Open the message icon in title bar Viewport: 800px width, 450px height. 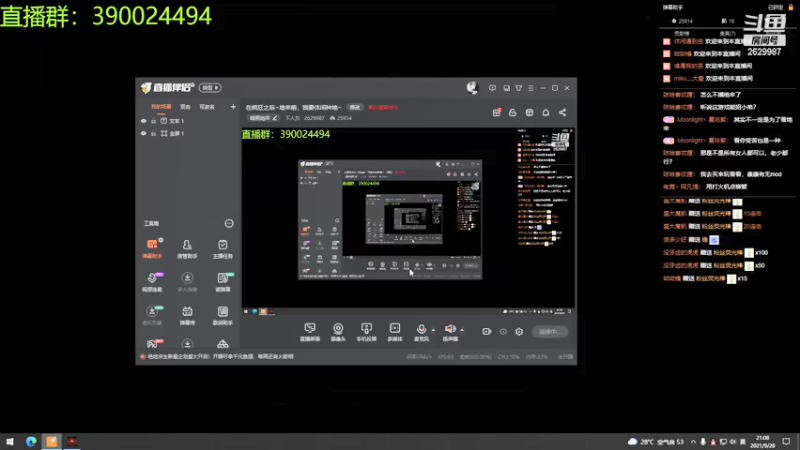492,88
